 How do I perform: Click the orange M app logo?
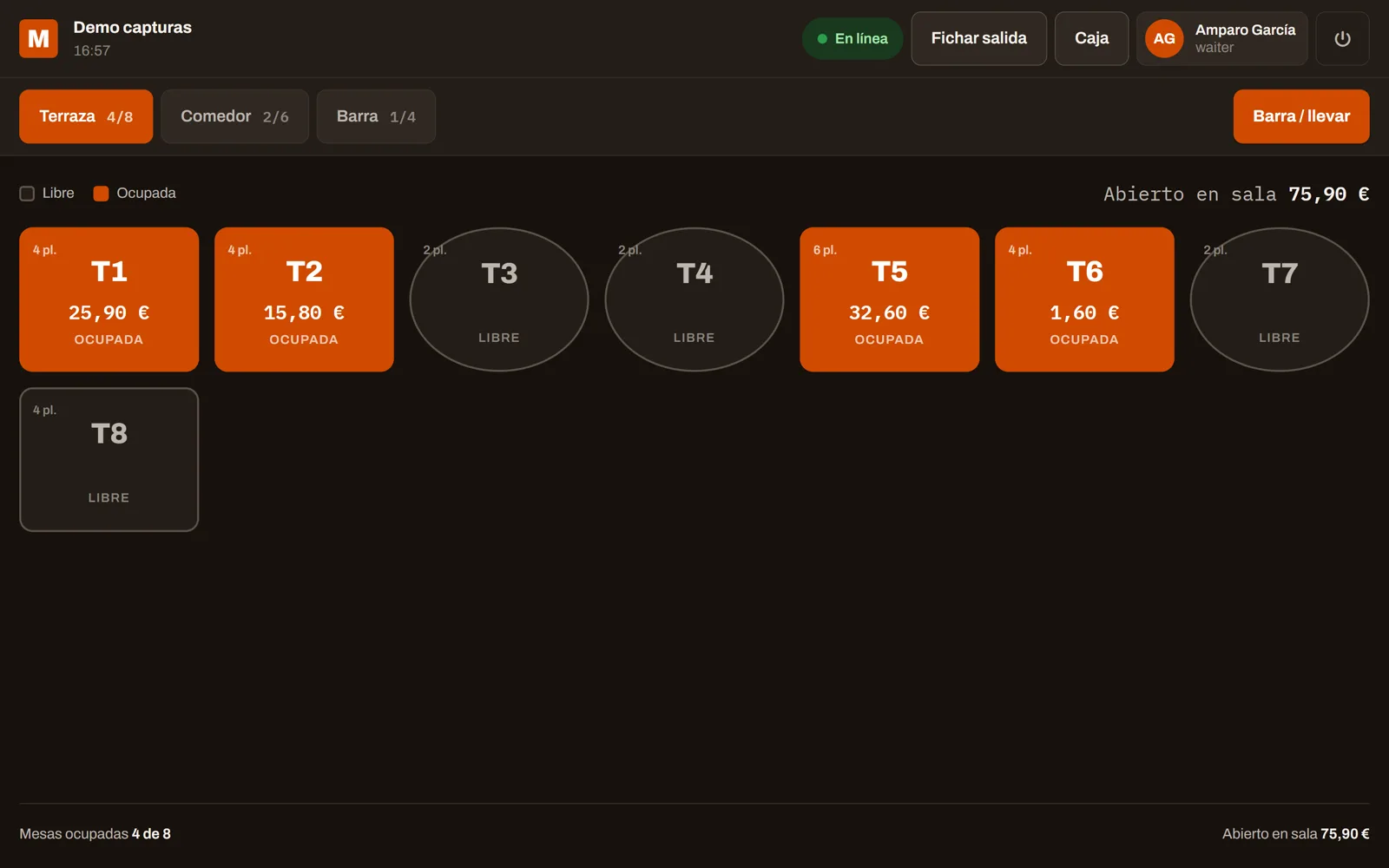[x=38, y=38]
